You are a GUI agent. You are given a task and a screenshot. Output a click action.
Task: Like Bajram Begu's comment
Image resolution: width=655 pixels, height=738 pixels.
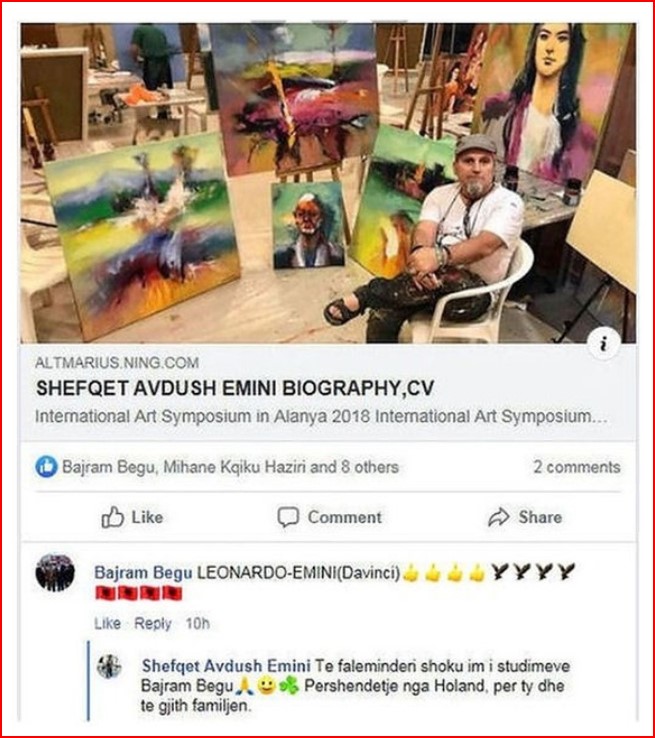point(107,624)
